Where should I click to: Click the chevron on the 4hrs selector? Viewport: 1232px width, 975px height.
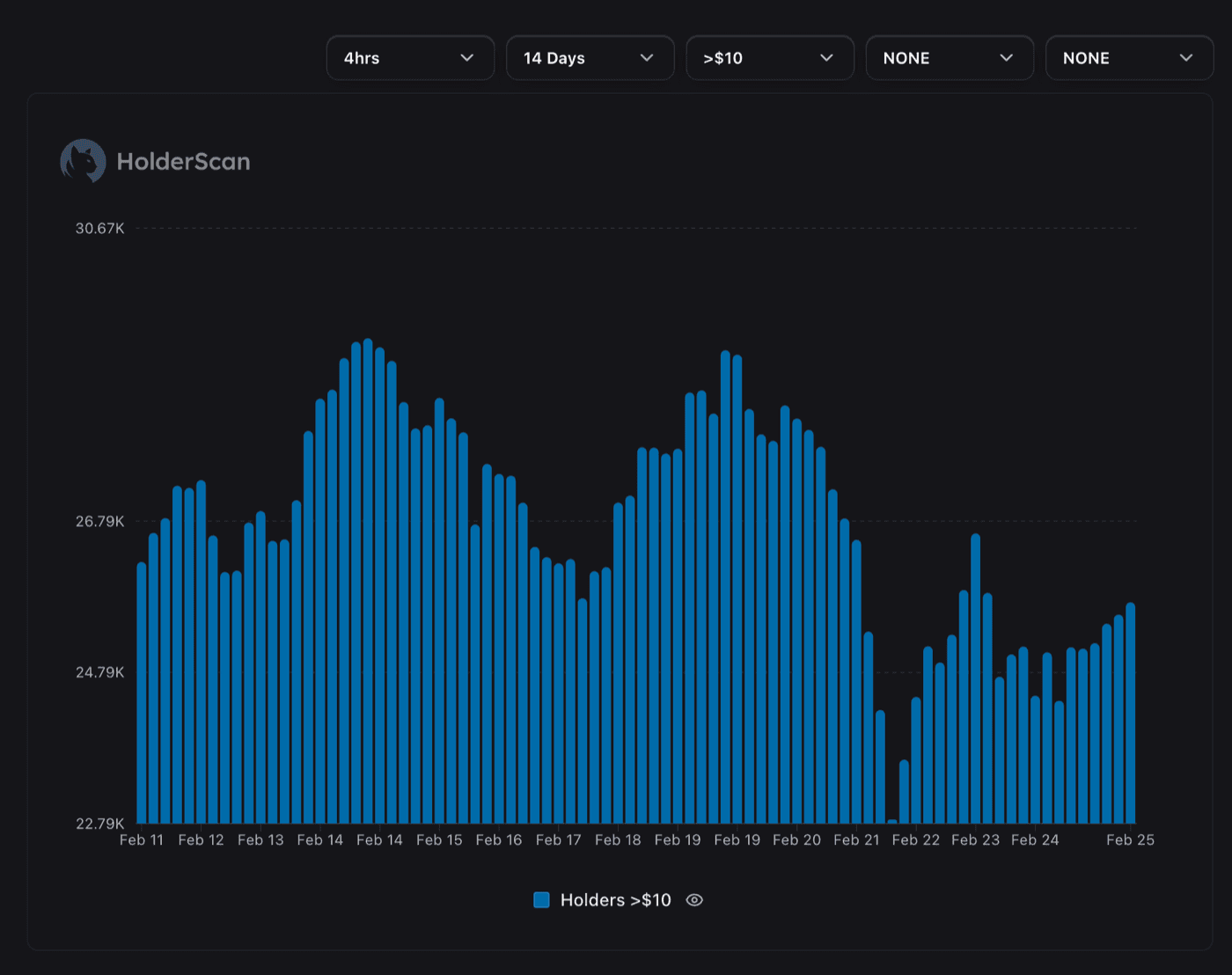[467, 57]
